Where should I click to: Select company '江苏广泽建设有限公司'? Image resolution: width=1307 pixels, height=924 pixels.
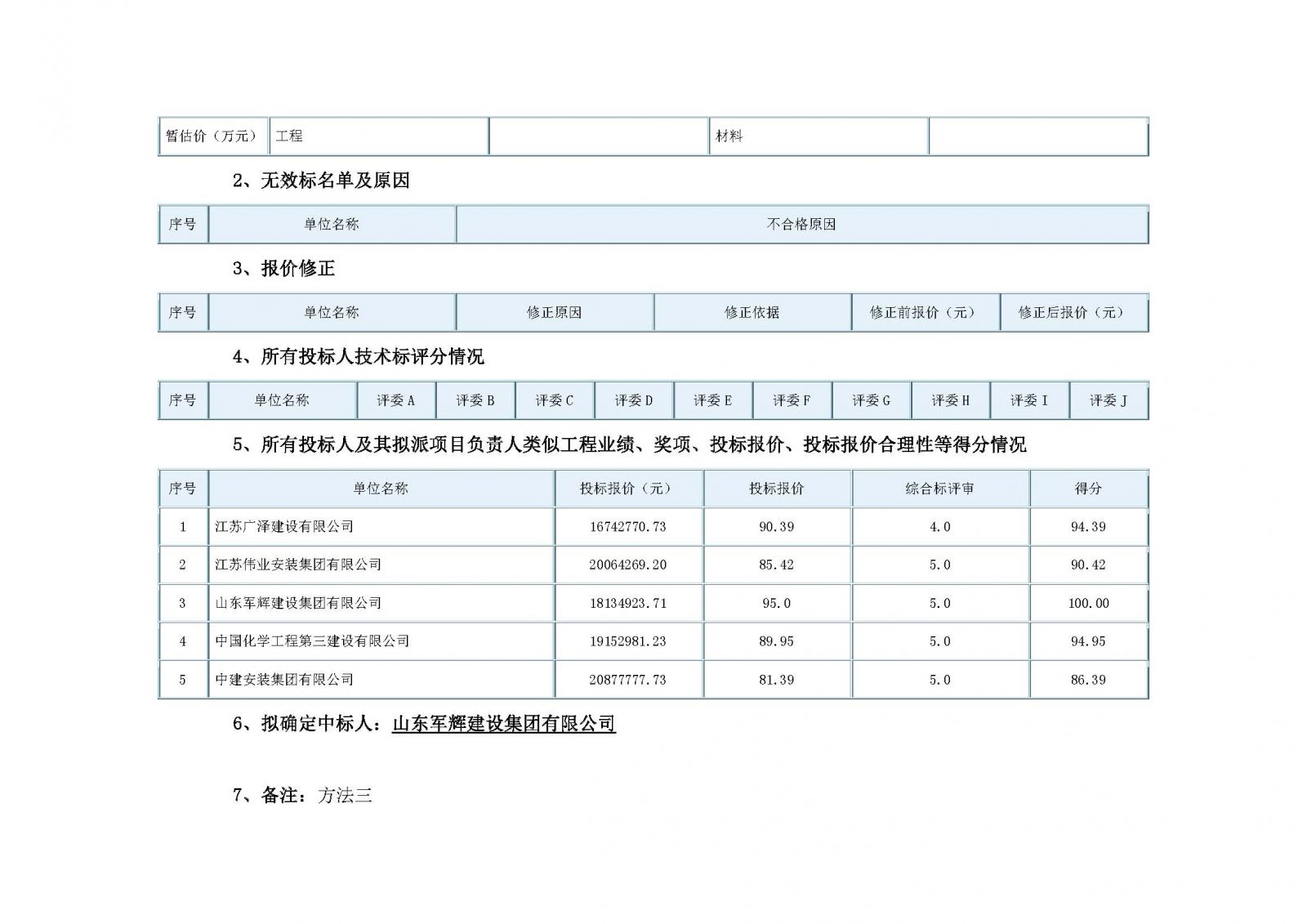[x=284, y=527]
